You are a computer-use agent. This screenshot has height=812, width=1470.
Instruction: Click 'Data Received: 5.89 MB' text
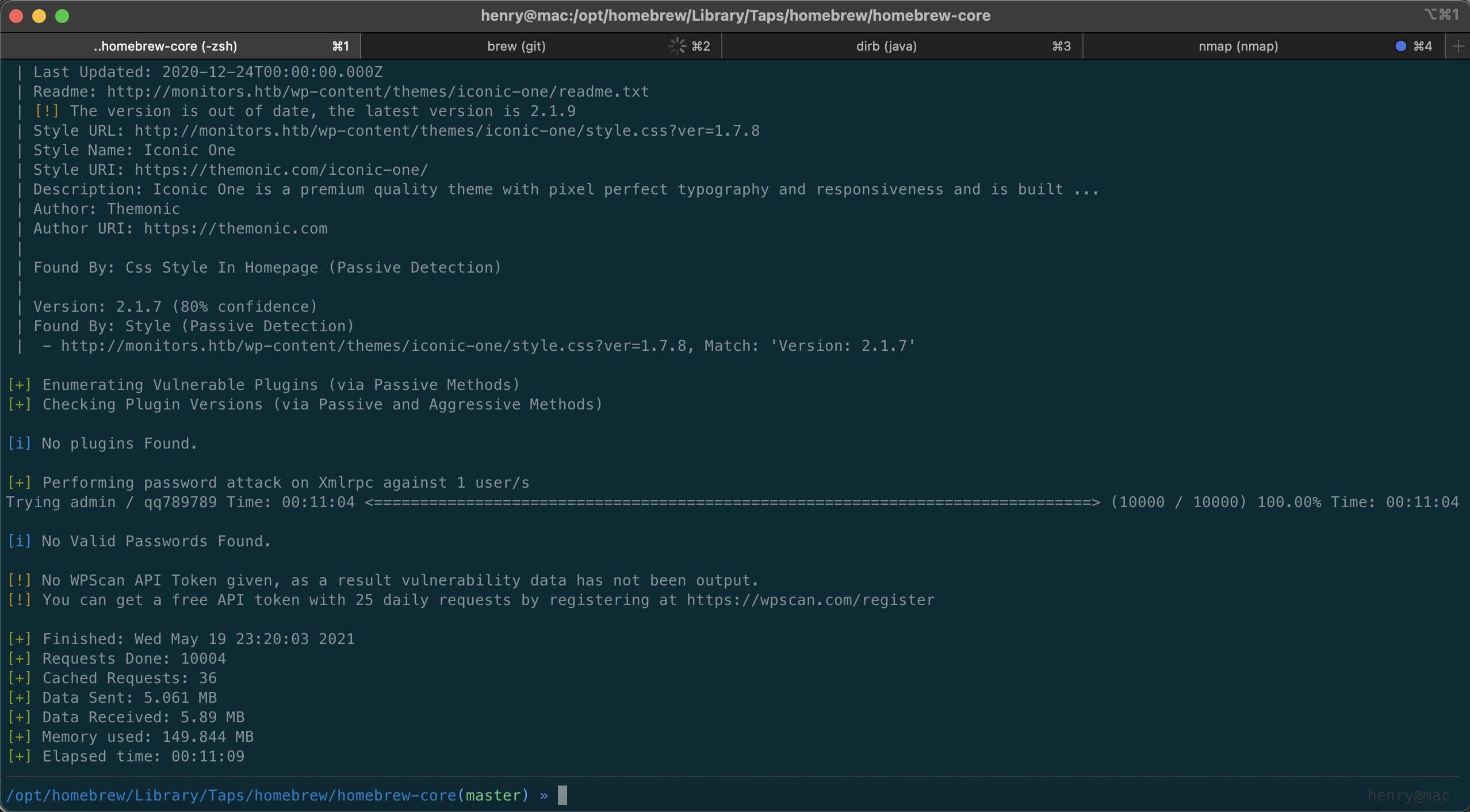(x=144, y=717)
